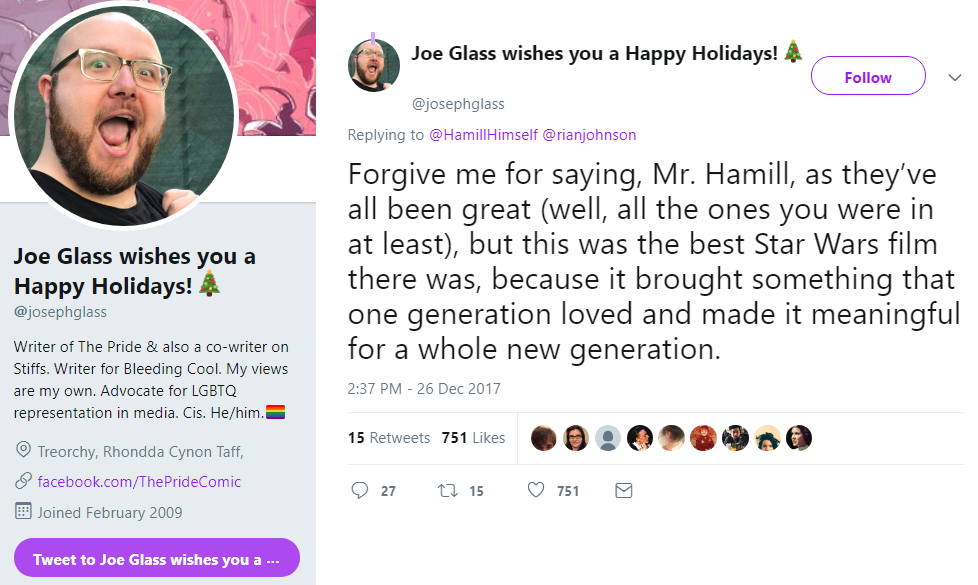View the 751 Likes list
The image size is (978, 585).
[473, 438]
